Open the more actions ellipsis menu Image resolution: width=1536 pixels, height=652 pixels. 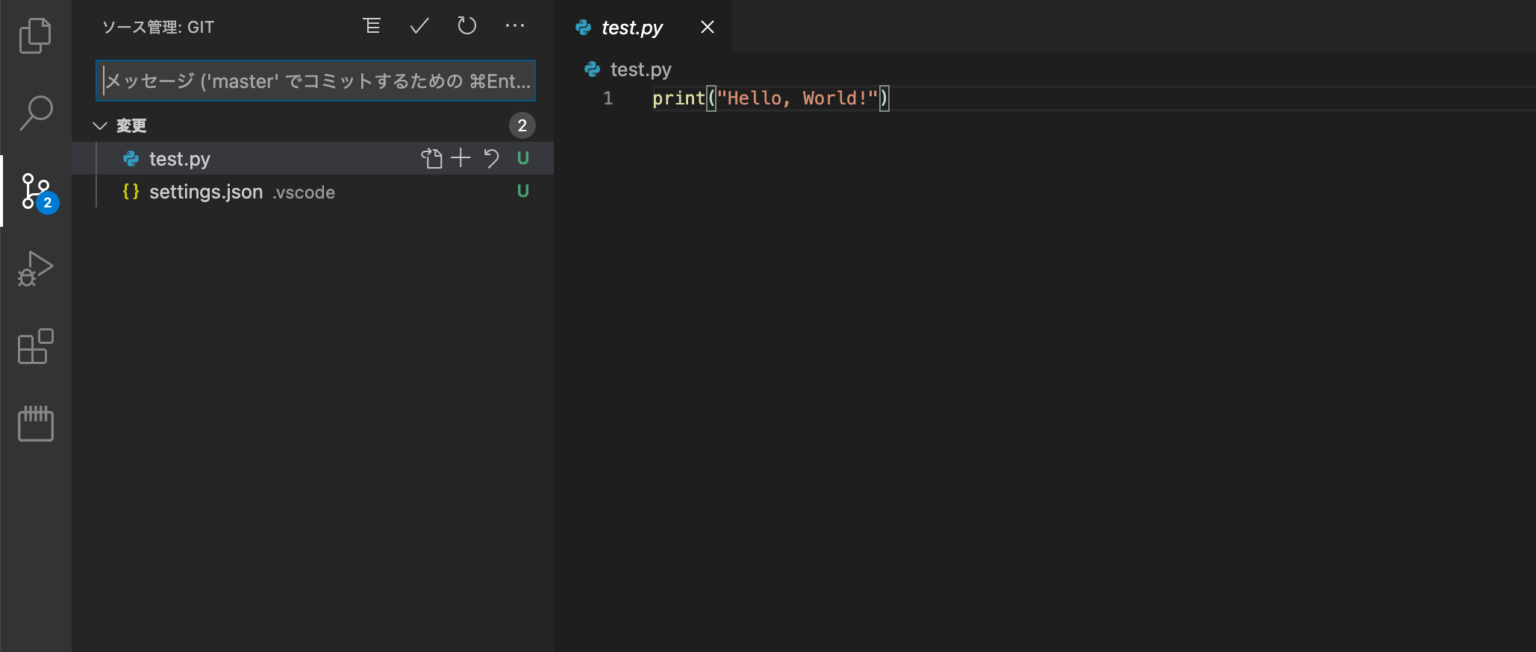tap(515, 26)
